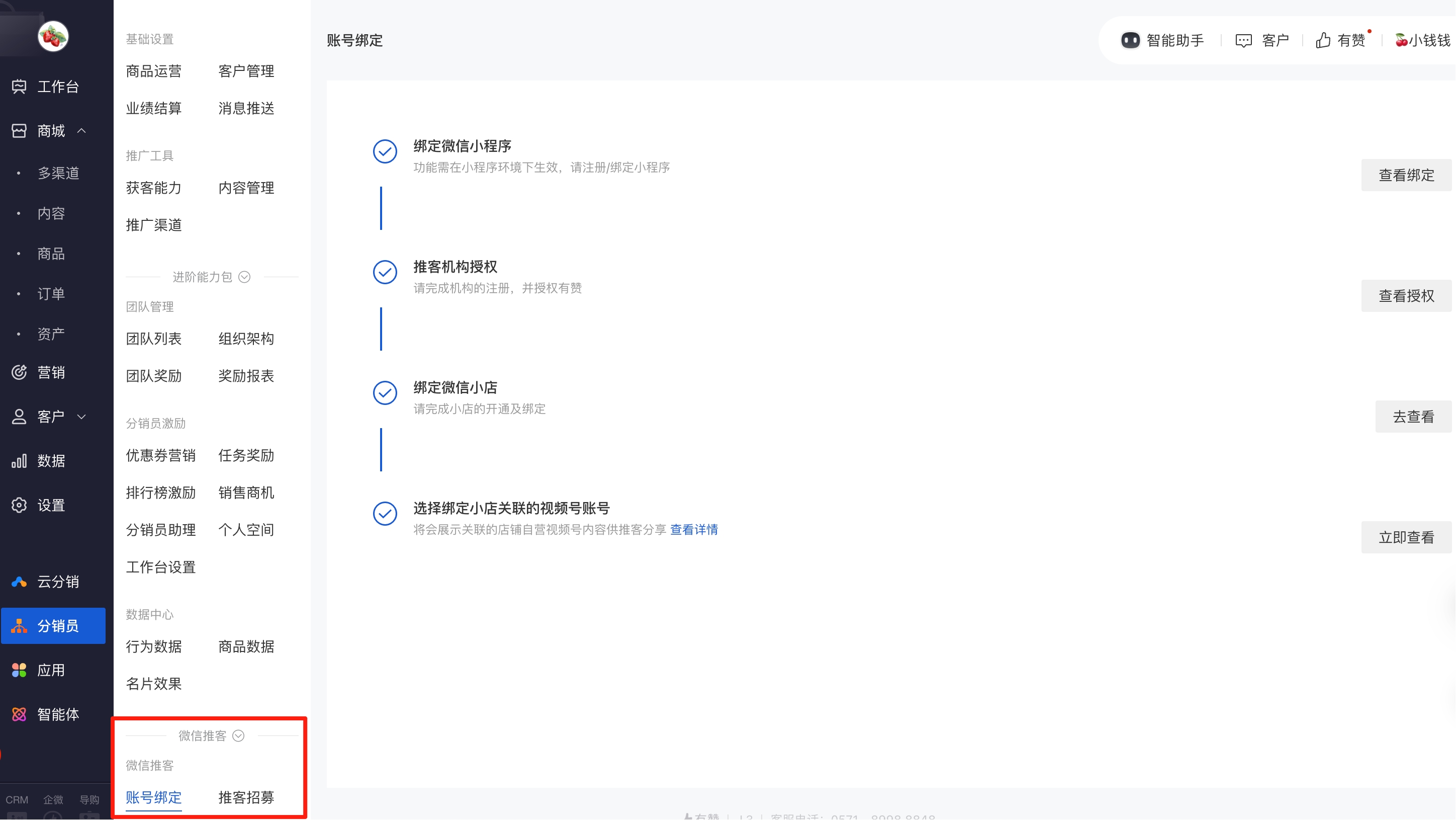This screenshot has width=1456, height=820.
Task: Collapse the 微信推客 section chevron
Action: click(x=238, y=736)
